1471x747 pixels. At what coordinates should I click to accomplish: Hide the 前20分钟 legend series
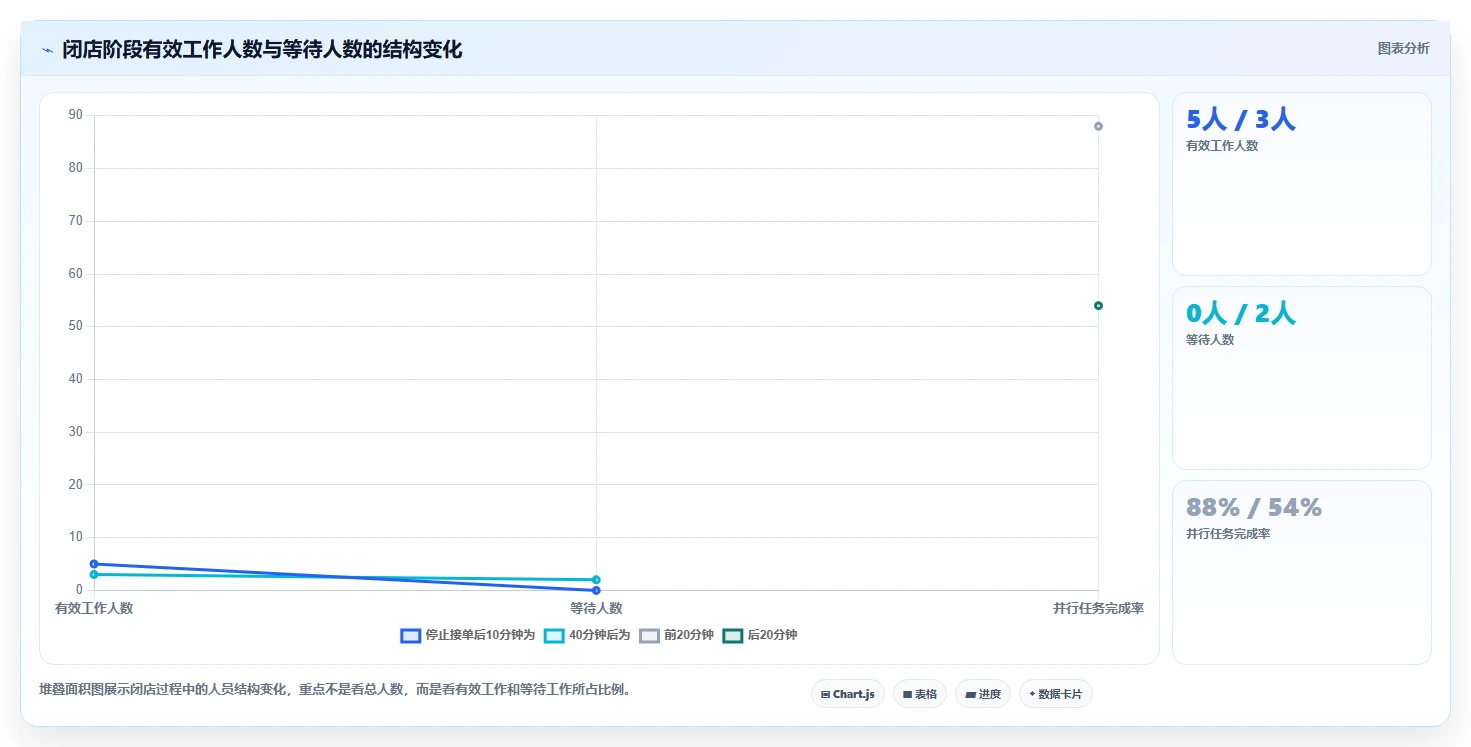(x=677, y=635)
